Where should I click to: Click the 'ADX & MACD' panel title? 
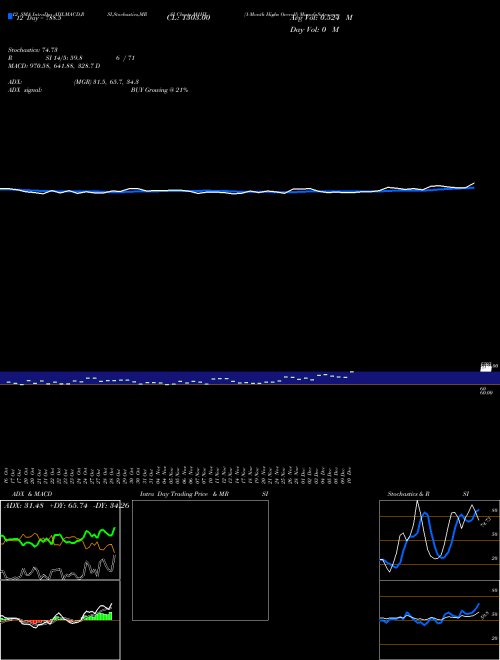pos(32,494)
